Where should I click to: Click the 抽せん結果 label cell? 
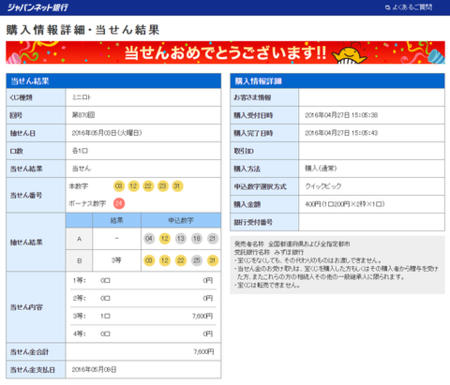pyautogui.click(x=36, y=242)
